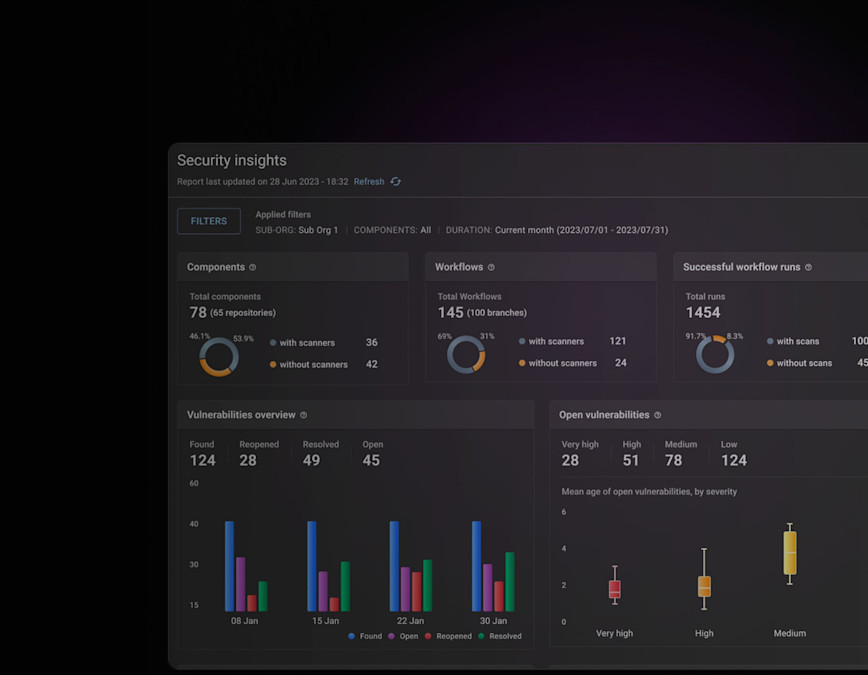Screen dimensions: 868x675
Task: Click the Components donut chart
Action: point(219,357)
